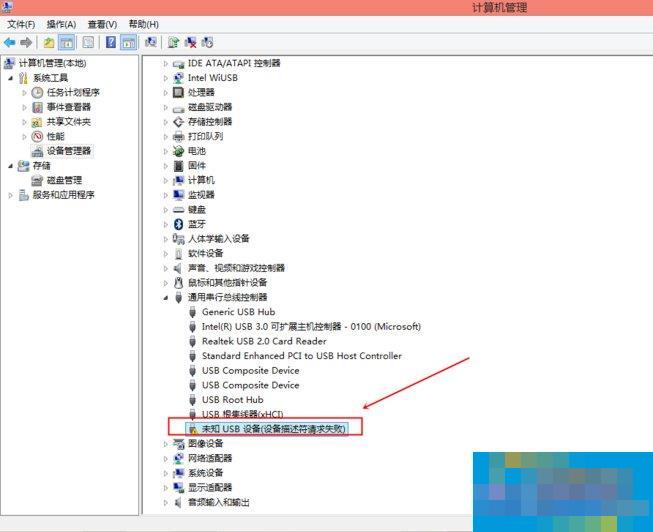
Task: Expand the 服务和应用程序 tree node
Action: (x=11, y=195)
